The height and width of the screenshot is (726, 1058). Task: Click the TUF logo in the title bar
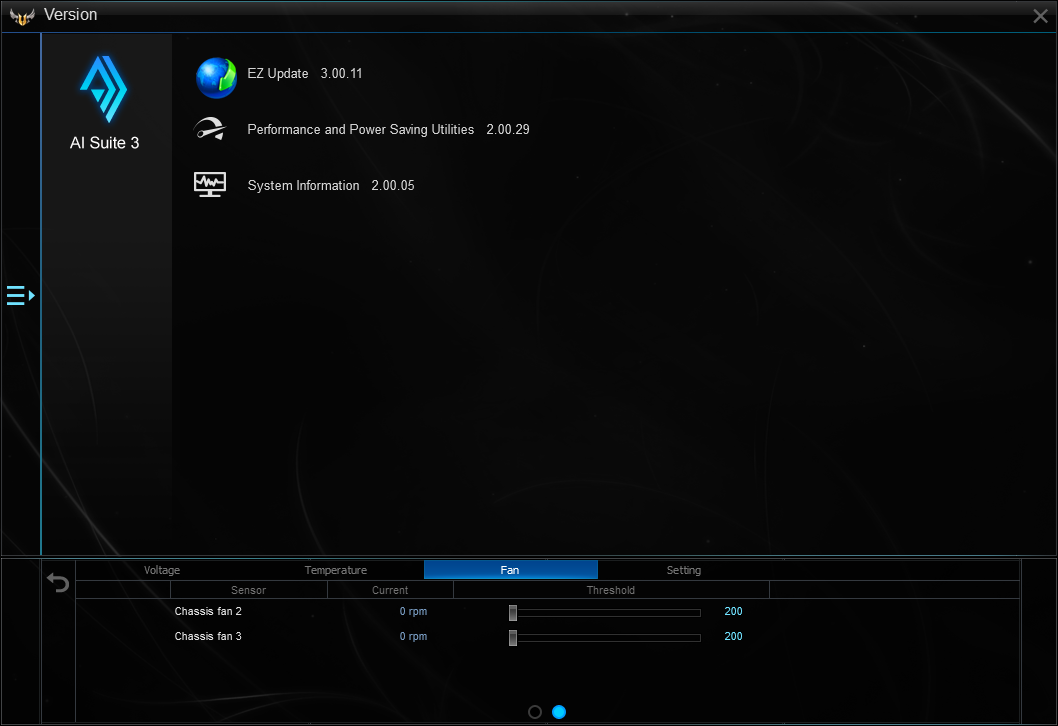click(22, 16)
